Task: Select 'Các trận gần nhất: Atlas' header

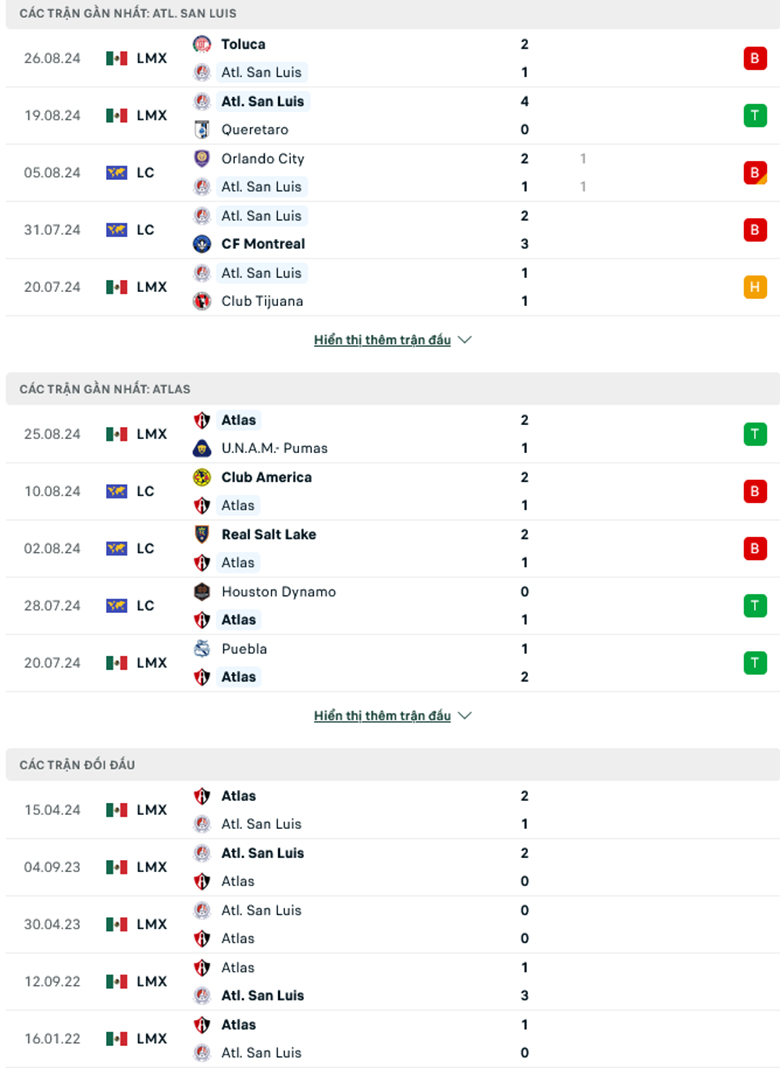Action: click(104, 389)
